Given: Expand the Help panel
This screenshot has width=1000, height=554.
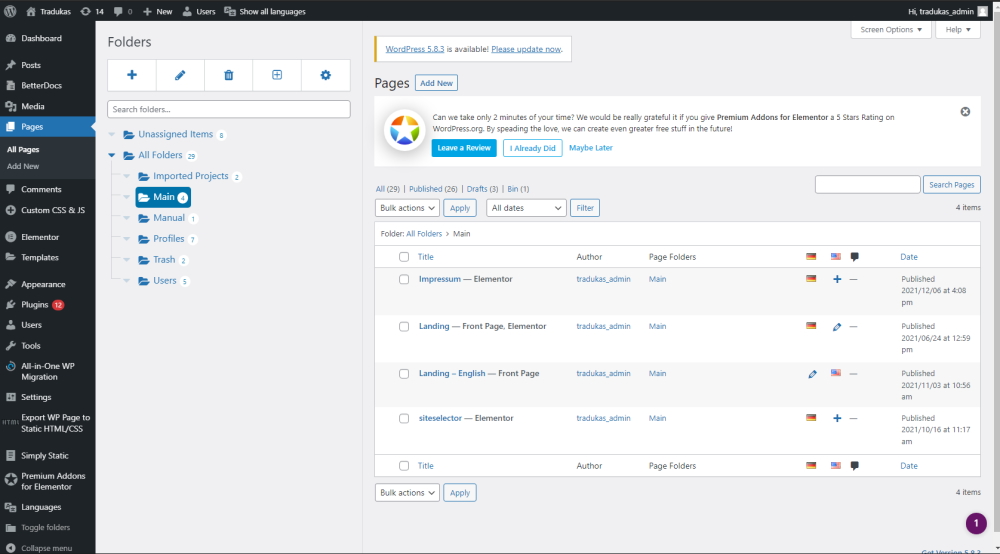Looking at the screenshot, I should point(958,29).
